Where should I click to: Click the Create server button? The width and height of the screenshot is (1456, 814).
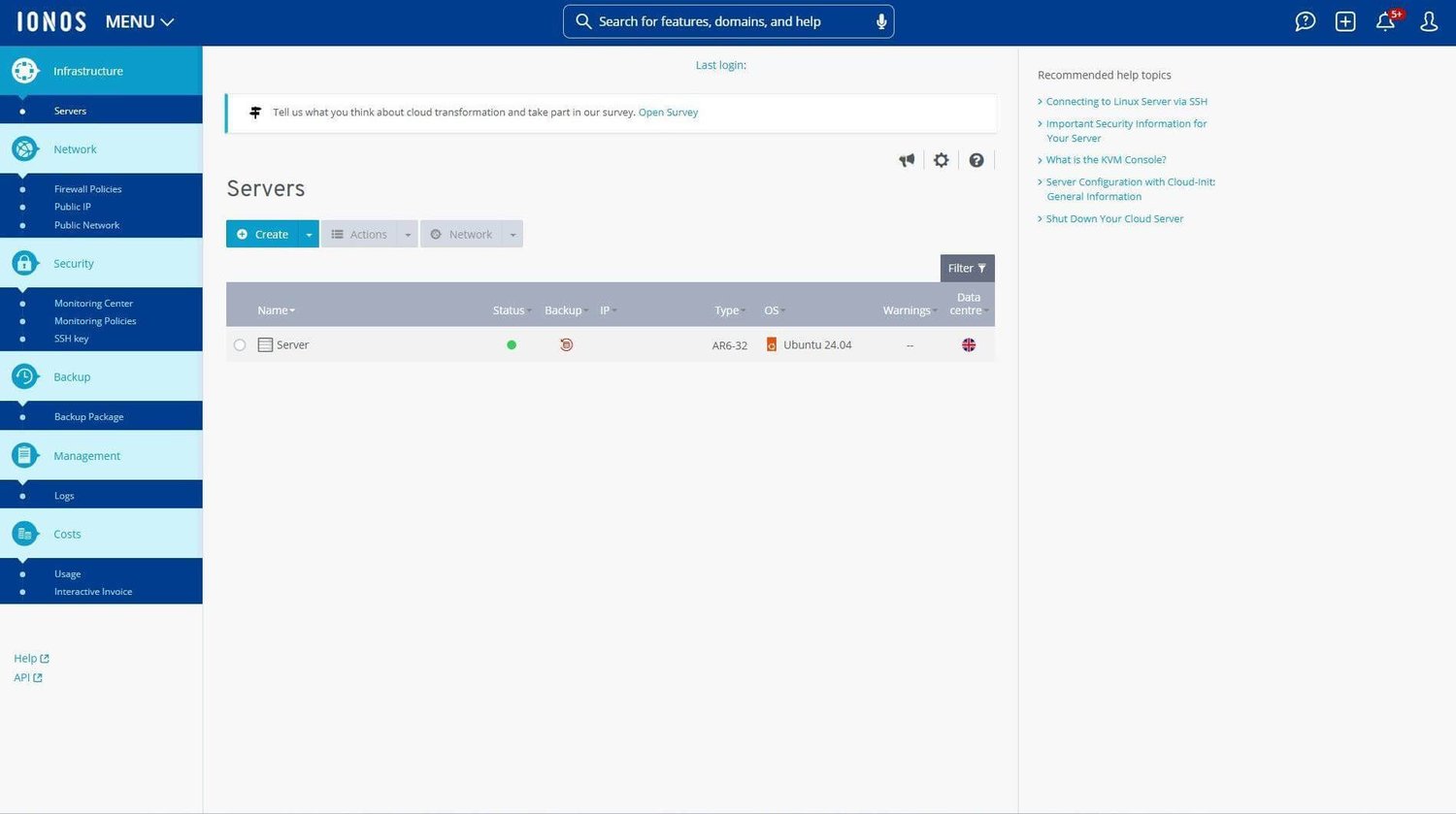pos(262,234)
